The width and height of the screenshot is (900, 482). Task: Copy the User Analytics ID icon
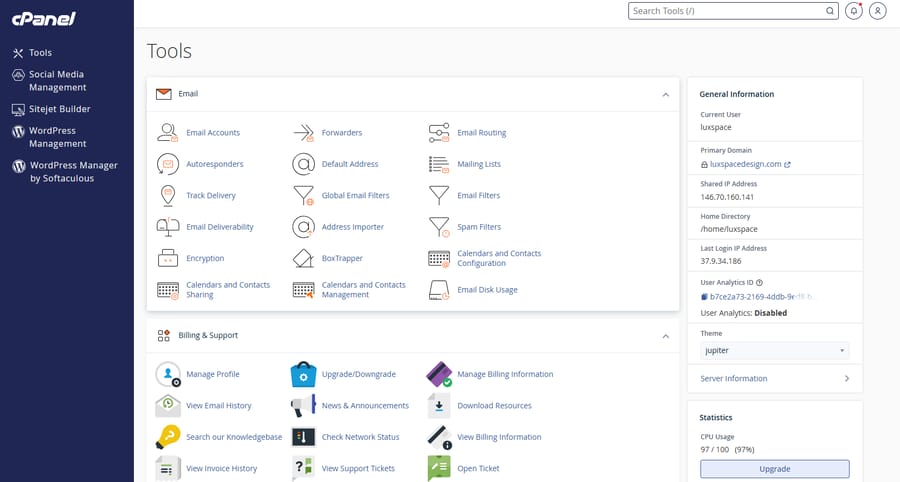pos(704,297)
